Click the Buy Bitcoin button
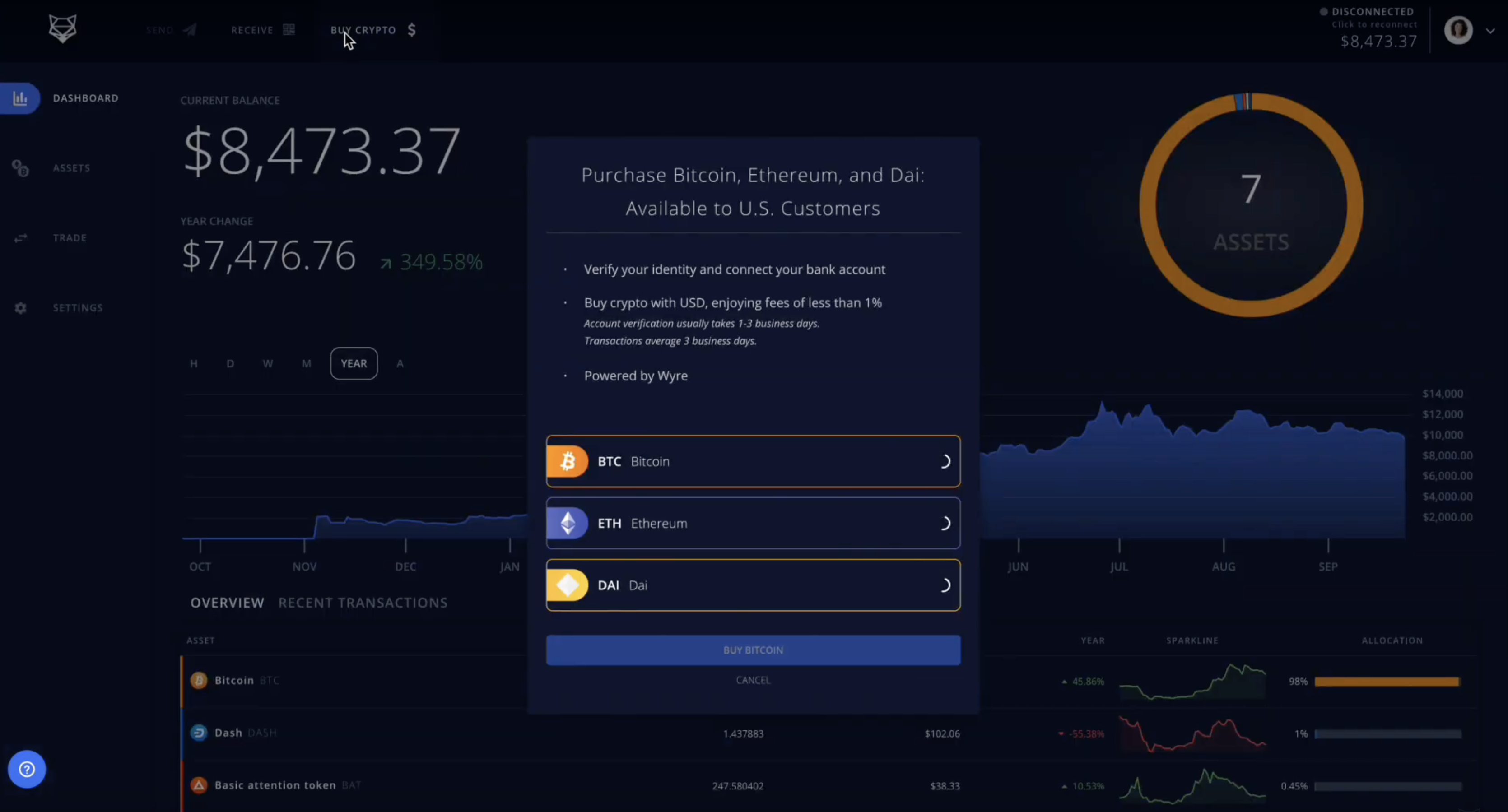The width and height of the screenshot is (1508, 812). click(753, 650)
